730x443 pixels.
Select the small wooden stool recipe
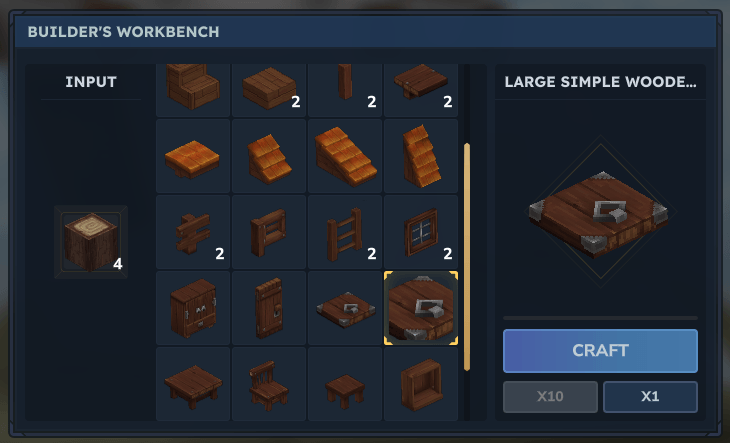(345, 383)
